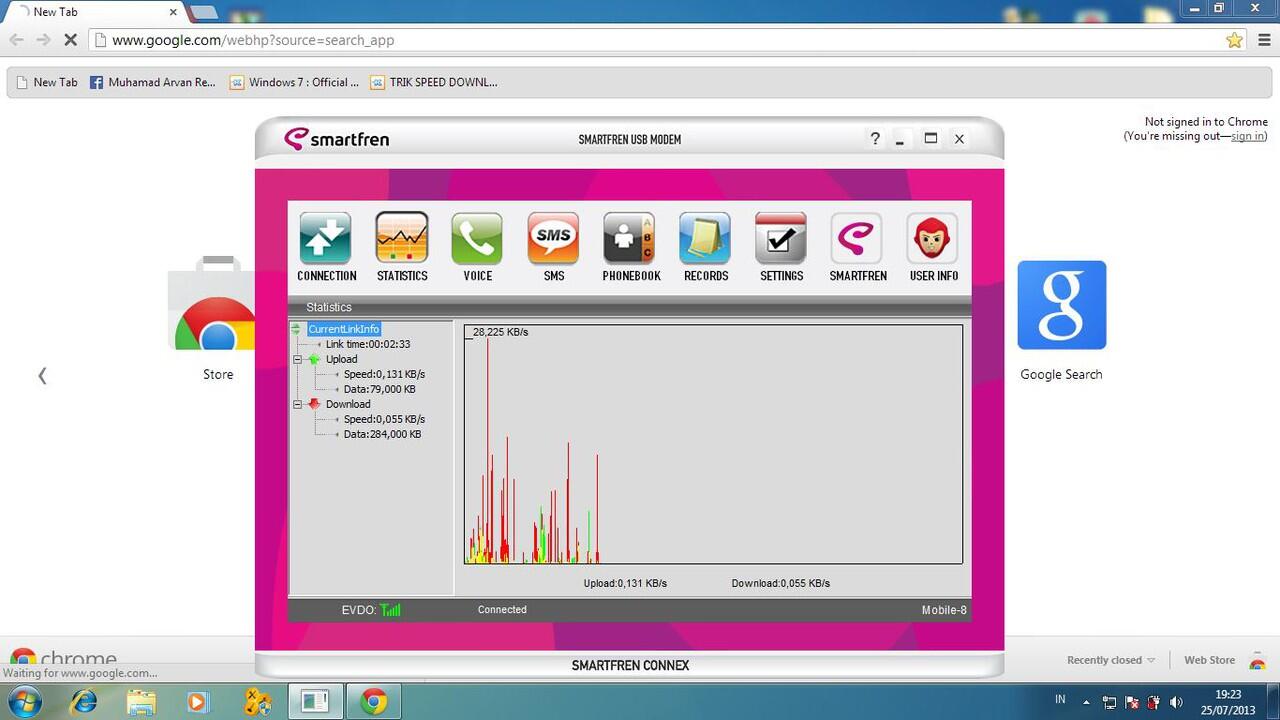1280x720 pixels.
Task: Go to previous apps page with left chevron
Action: click(x=42, y=375)
